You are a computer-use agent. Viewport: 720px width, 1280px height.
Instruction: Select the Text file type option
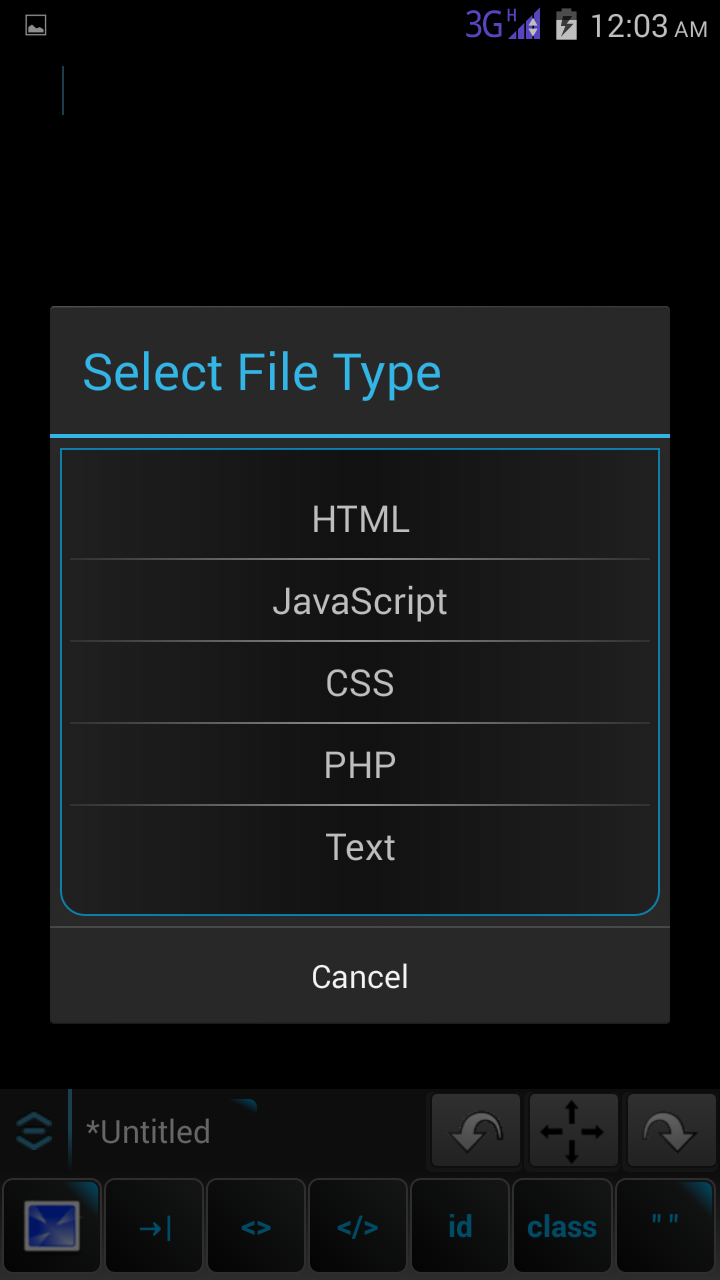[x=360, y=848]
